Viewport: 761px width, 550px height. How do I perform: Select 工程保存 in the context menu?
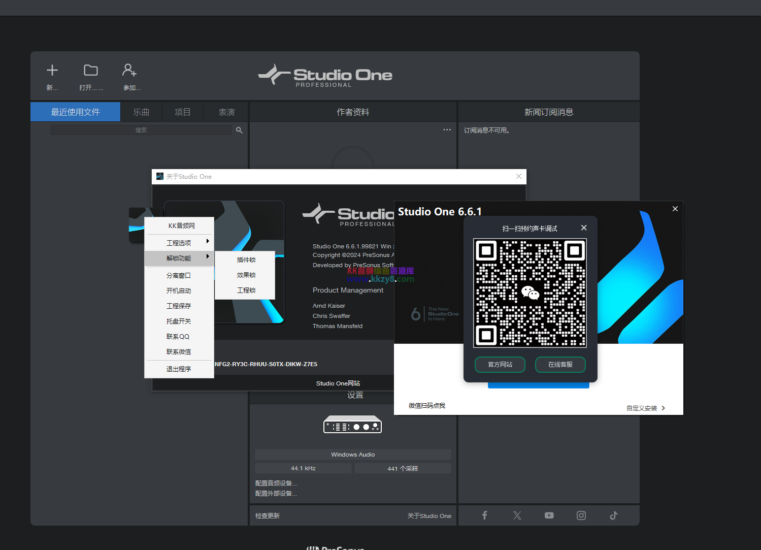(x=179, y=306)
